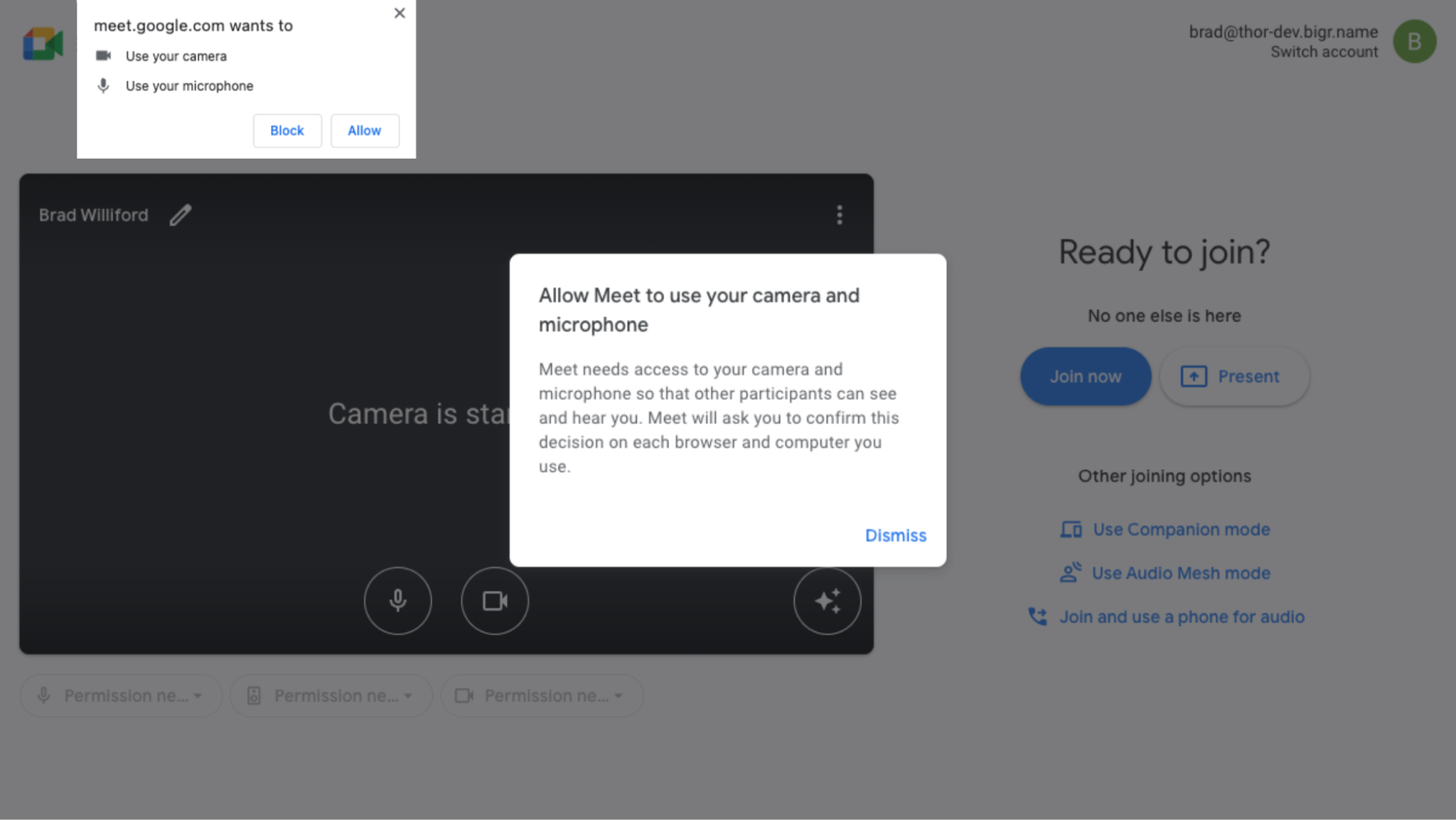Click the three-dot more options menu icon
1456x820 pixels.
pos(839,215)
